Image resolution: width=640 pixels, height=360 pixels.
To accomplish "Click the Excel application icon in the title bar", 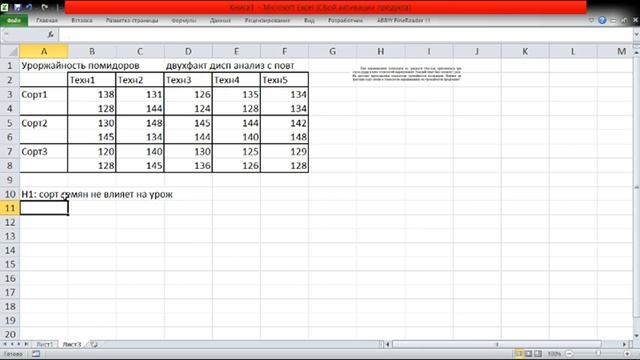I will pyautogui.click(x=5, y=7).
